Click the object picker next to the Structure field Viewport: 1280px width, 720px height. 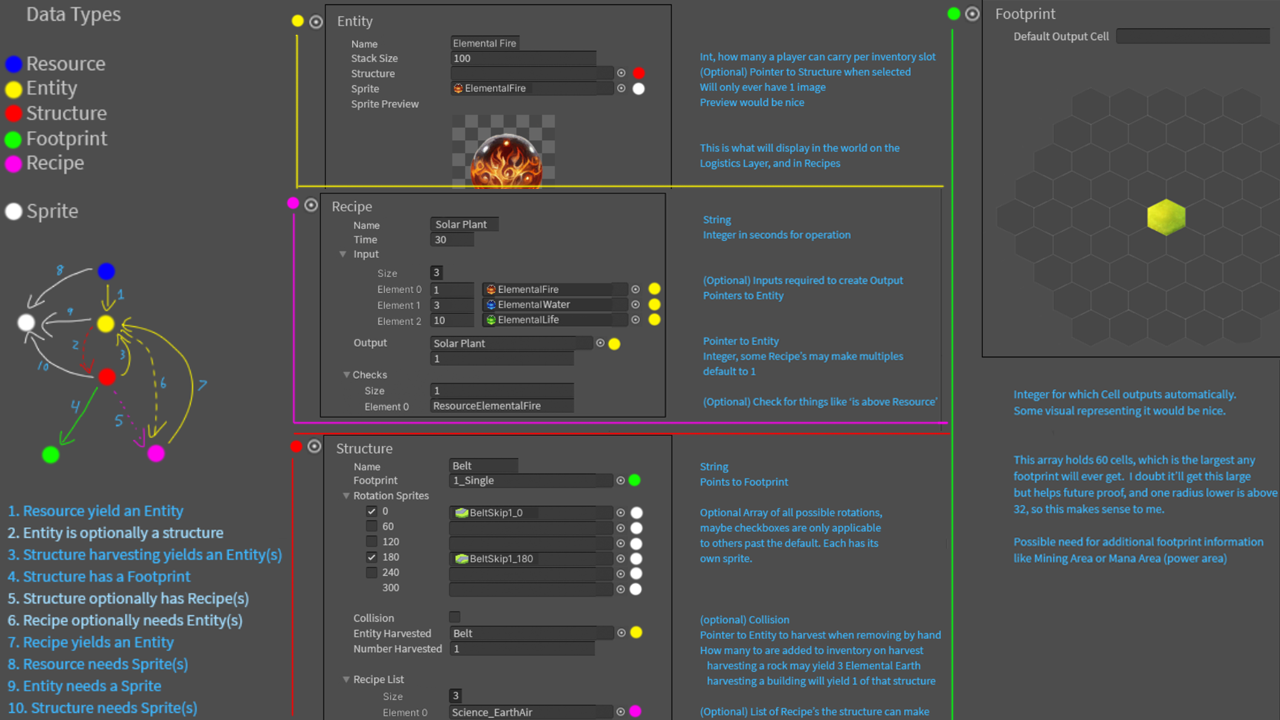click(621, 73)
